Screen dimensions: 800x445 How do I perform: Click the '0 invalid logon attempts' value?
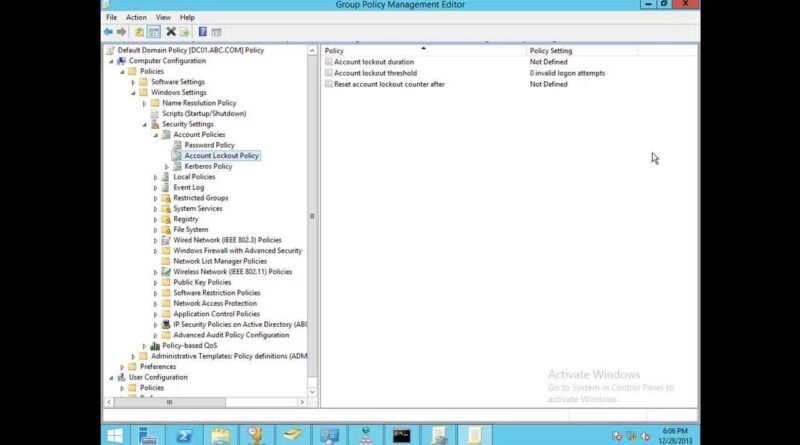click(567, 73)
